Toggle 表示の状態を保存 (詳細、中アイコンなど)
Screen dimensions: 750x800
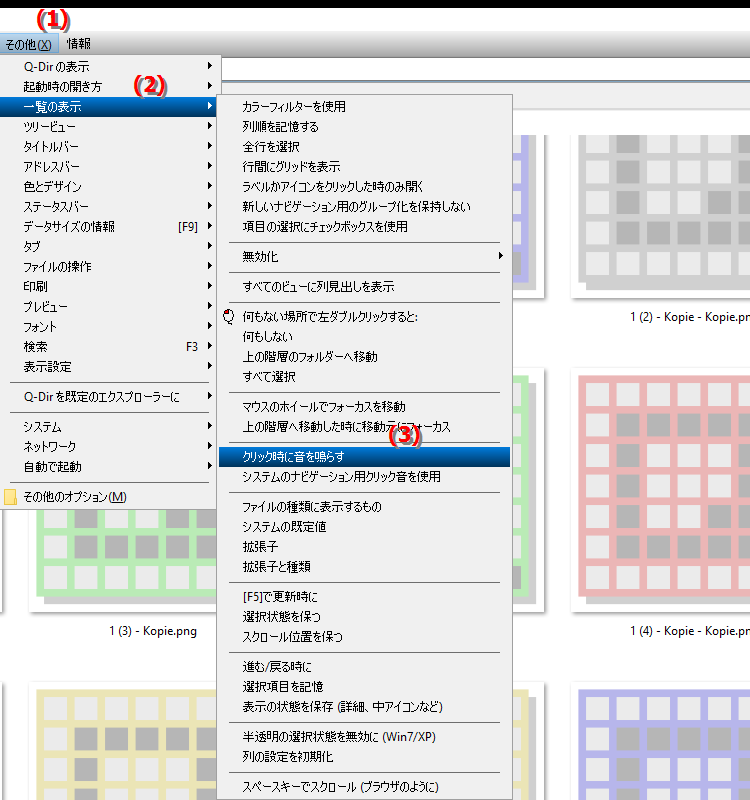[364, 707]
